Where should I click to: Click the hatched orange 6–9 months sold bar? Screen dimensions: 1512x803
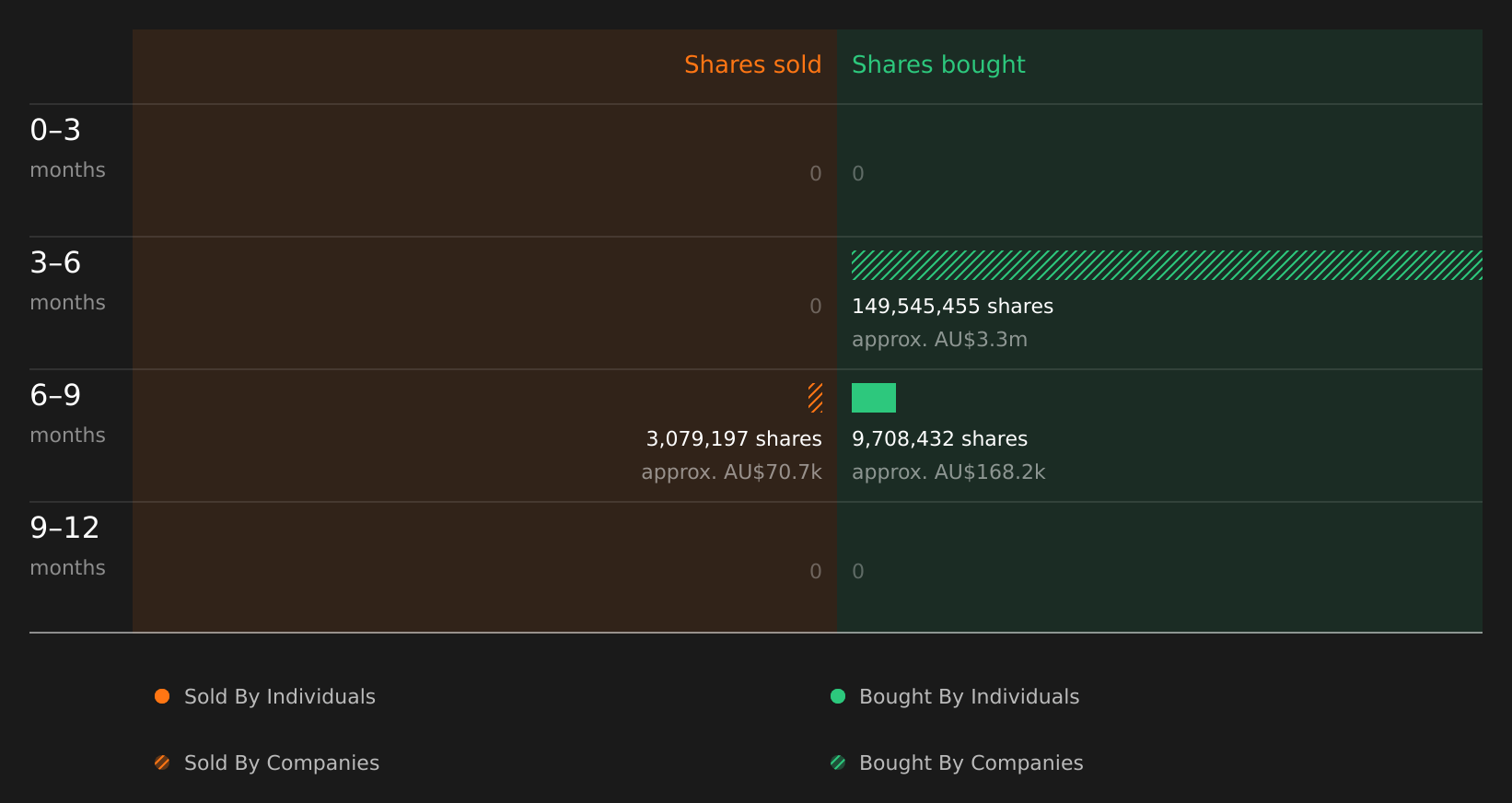[816, 398]
